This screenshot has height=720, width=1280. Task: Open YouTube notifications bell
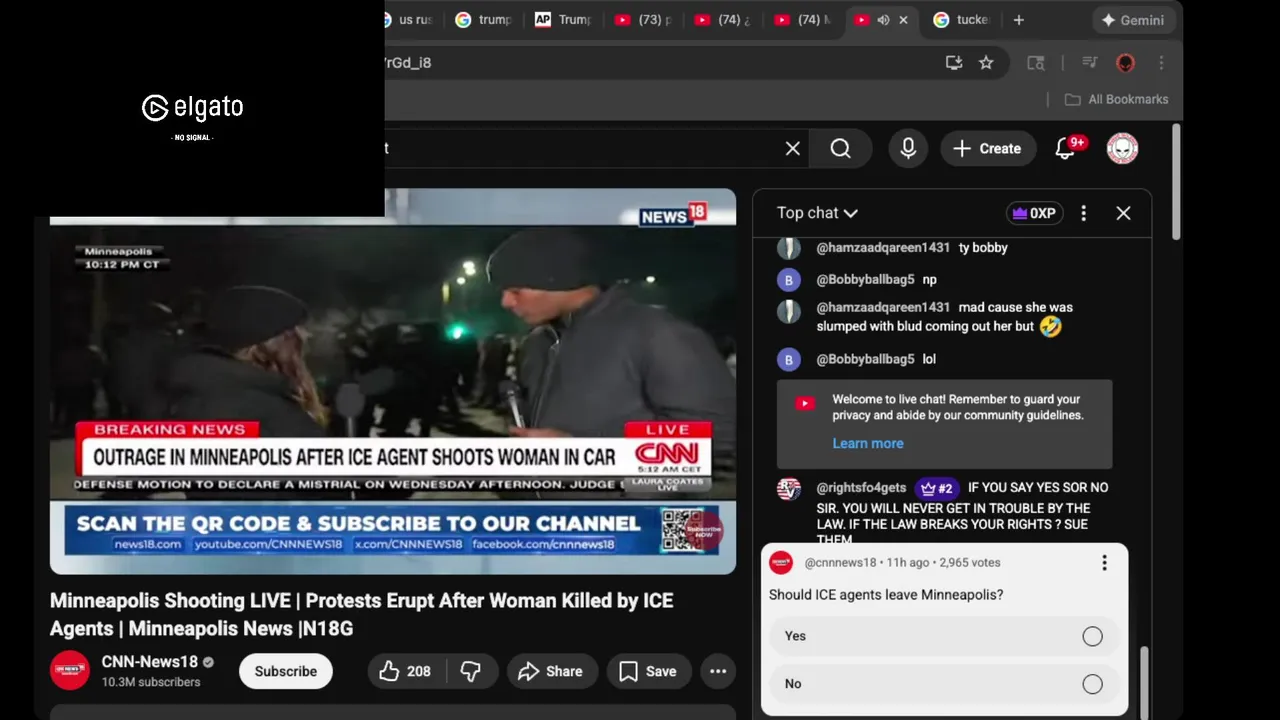[1066, 148]
